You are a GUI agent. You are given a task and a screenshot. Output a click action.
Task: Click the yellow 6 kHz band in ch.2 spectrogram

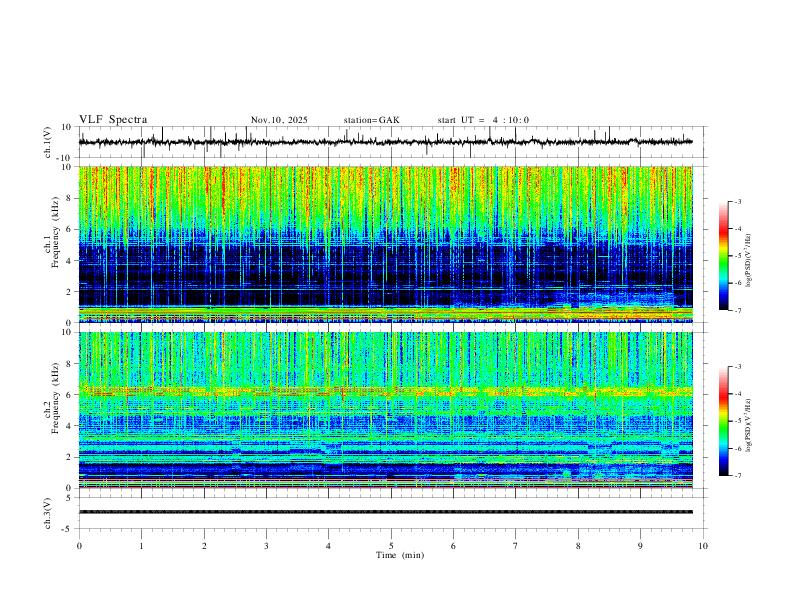pos(385,391)
